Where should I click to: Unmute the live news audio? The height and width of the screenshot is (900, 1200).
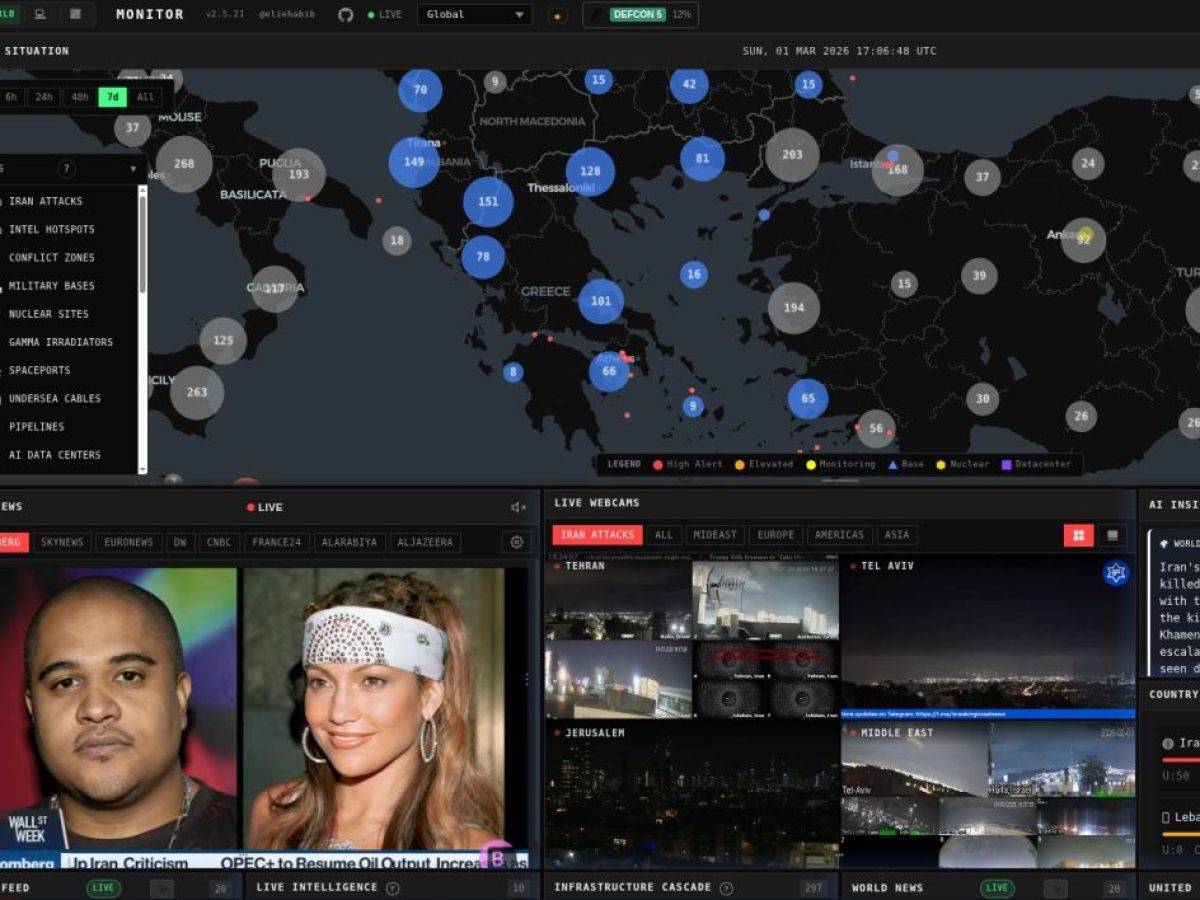pyautogui.click(x=518, y=507)
